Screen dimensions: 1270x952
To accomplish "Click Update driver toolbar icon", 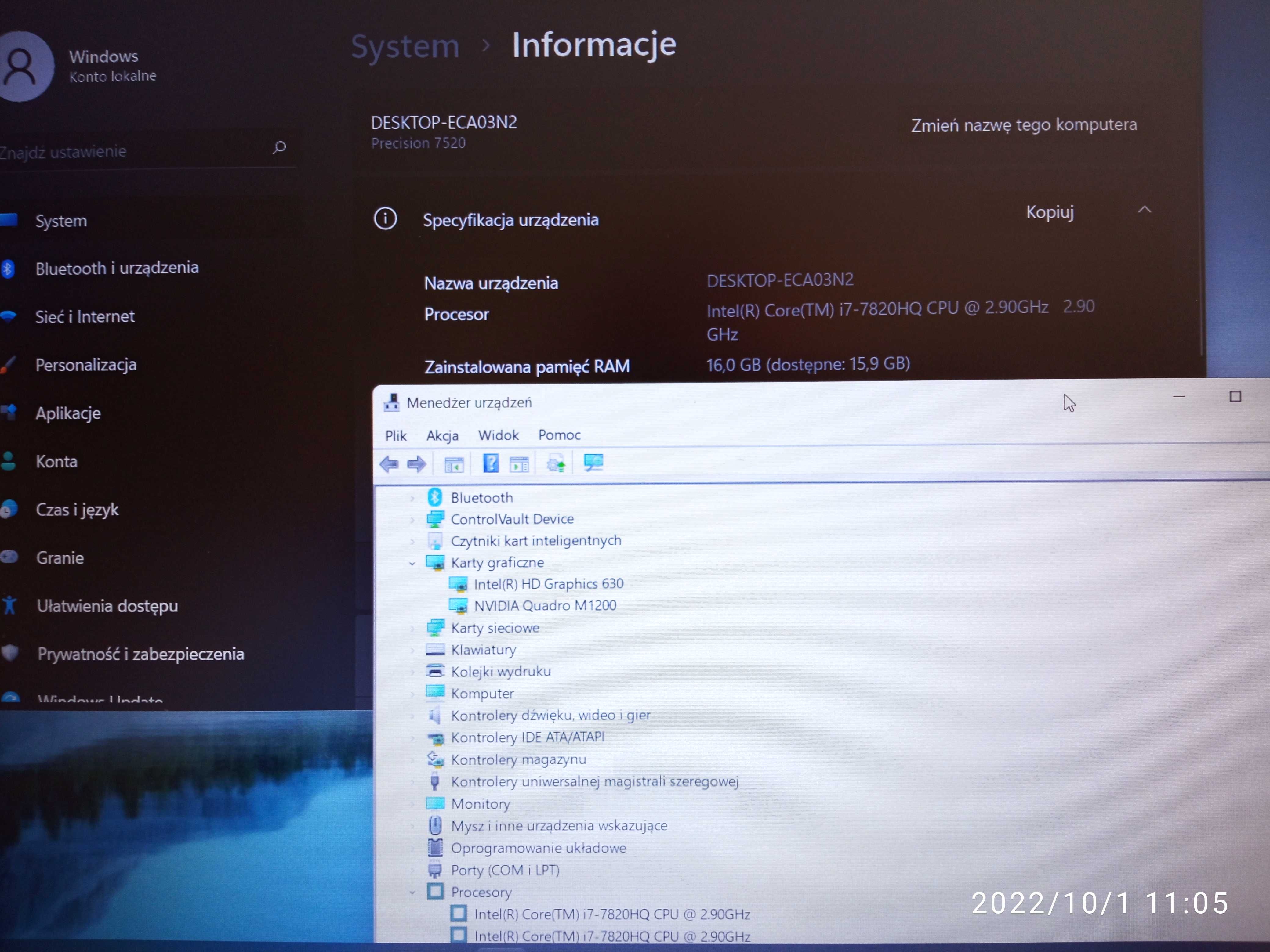I will point(556,463).
